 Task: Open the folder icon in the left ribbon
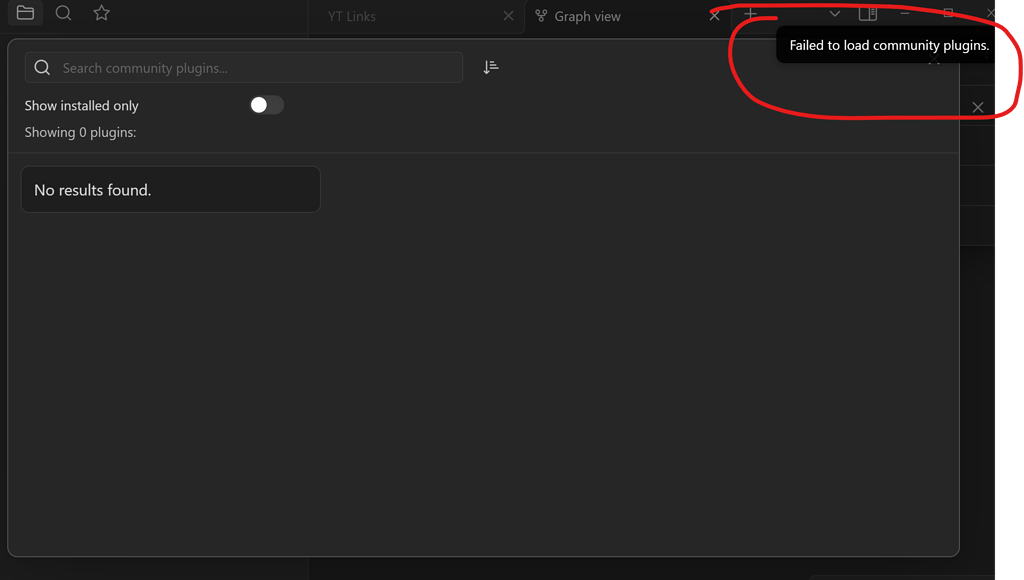tap(25, 13)
